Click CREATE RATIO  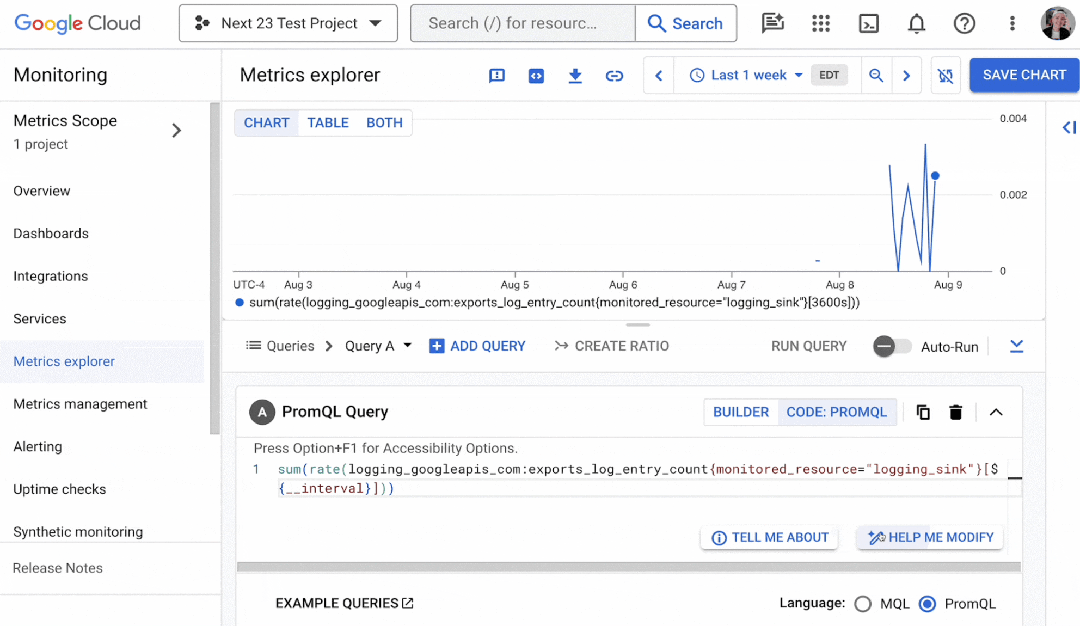612,346
